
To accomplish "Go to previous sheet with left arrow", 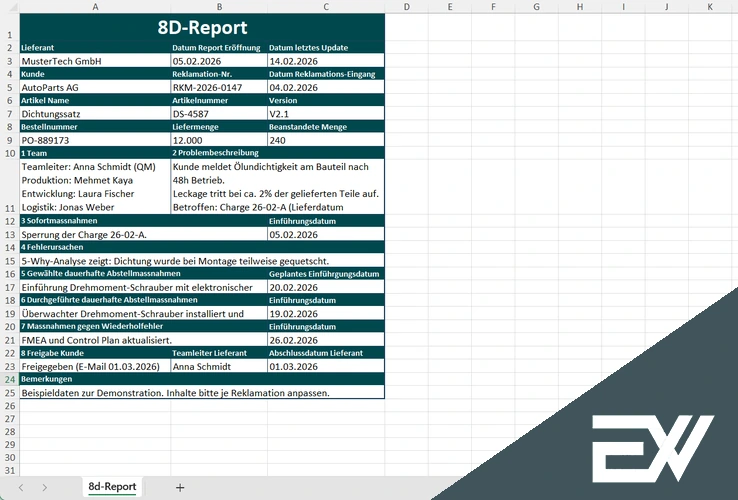I will click(21, 487).
